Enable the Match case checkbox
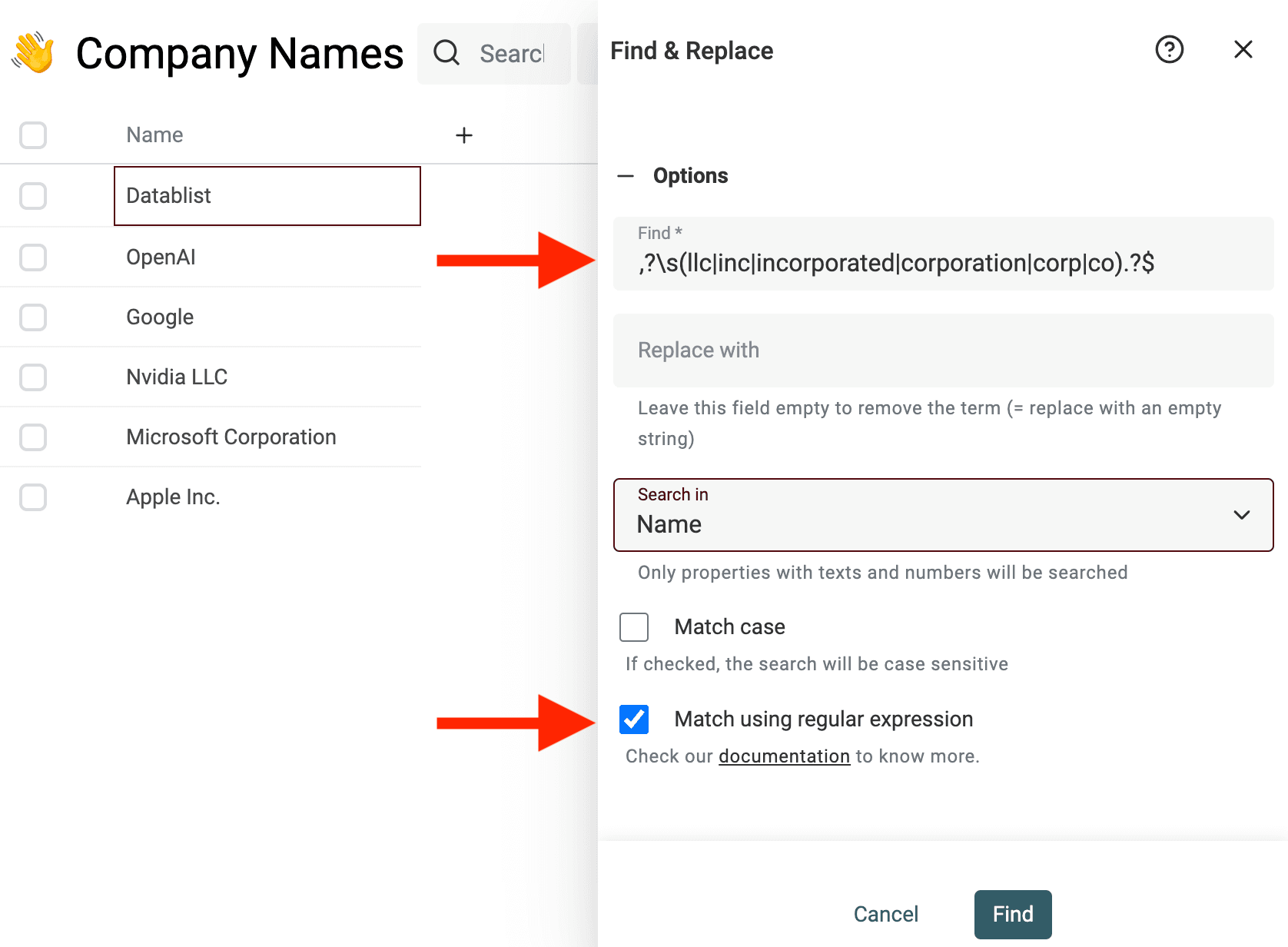The width and height of the screenshot is (1288, 947). click(x=634, y=627)
